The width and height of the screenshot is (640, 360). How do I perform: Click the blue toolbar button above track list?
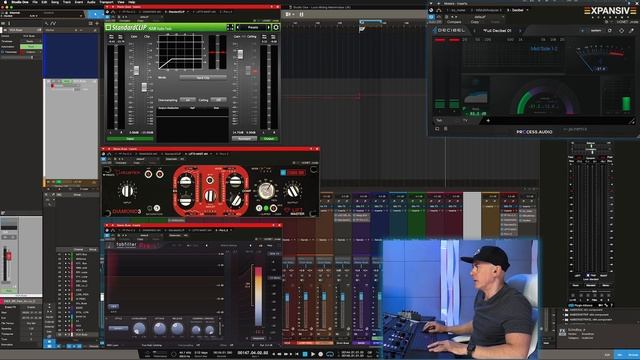(x=96, y=14)
